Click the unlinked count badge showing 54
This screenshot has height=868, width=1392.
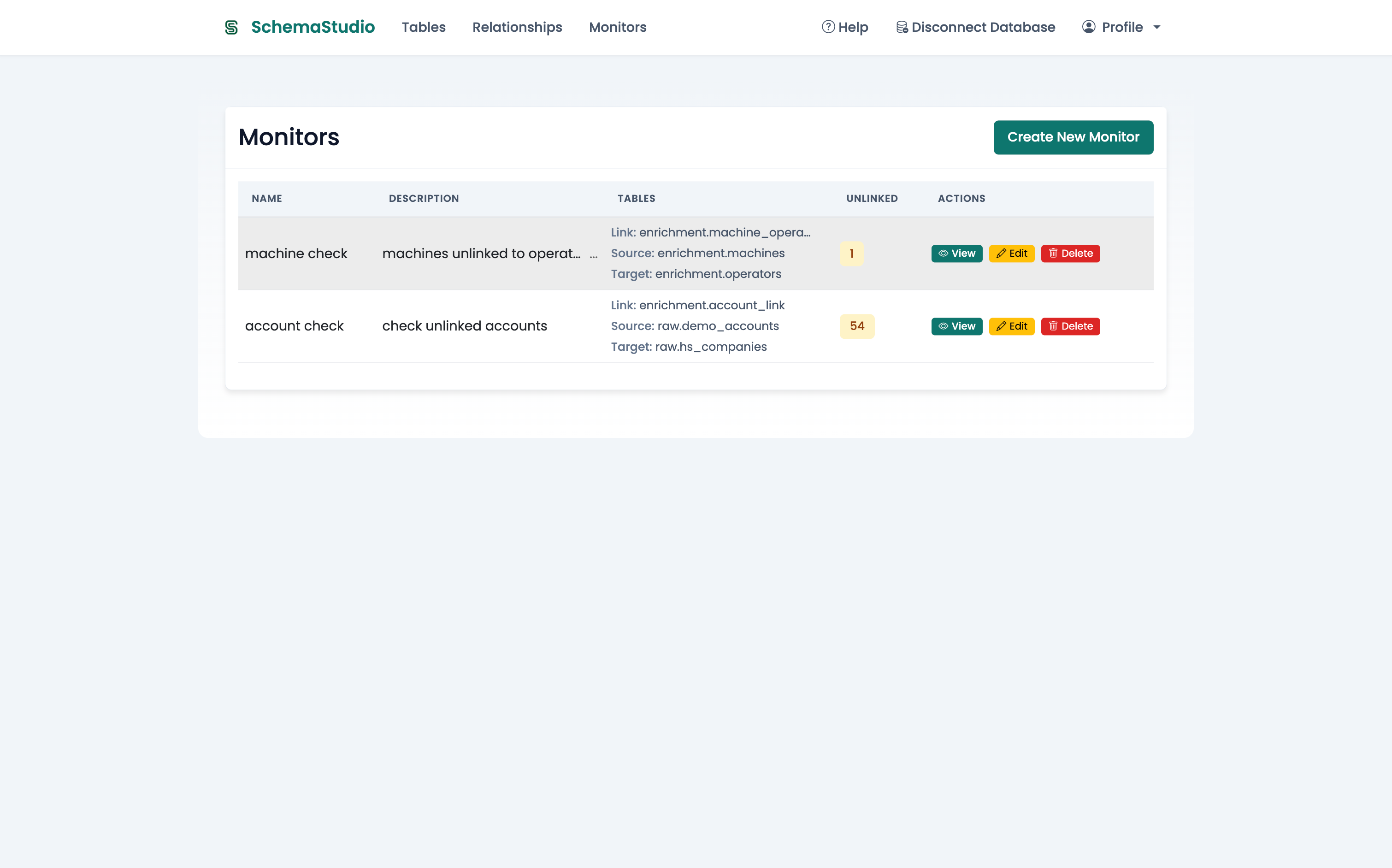856,326
